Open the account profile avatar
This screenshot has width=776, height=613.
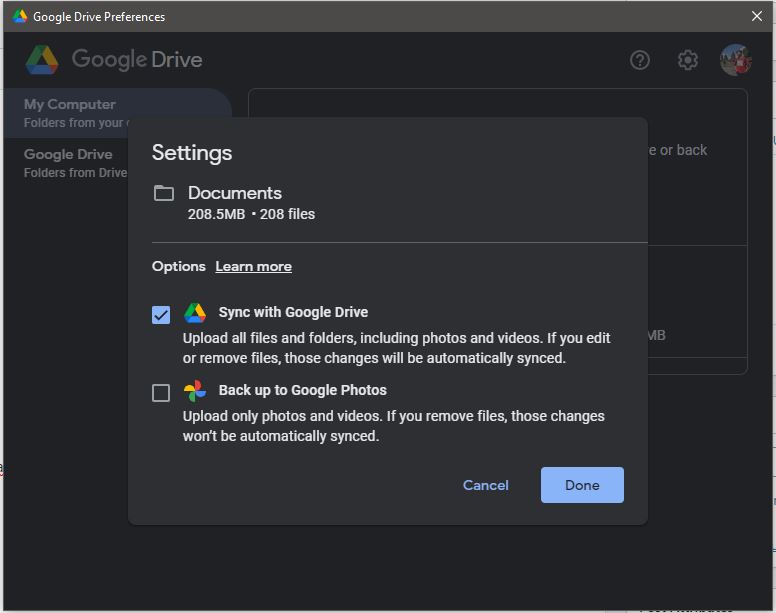pyautogui.click(x=735, y=60)
